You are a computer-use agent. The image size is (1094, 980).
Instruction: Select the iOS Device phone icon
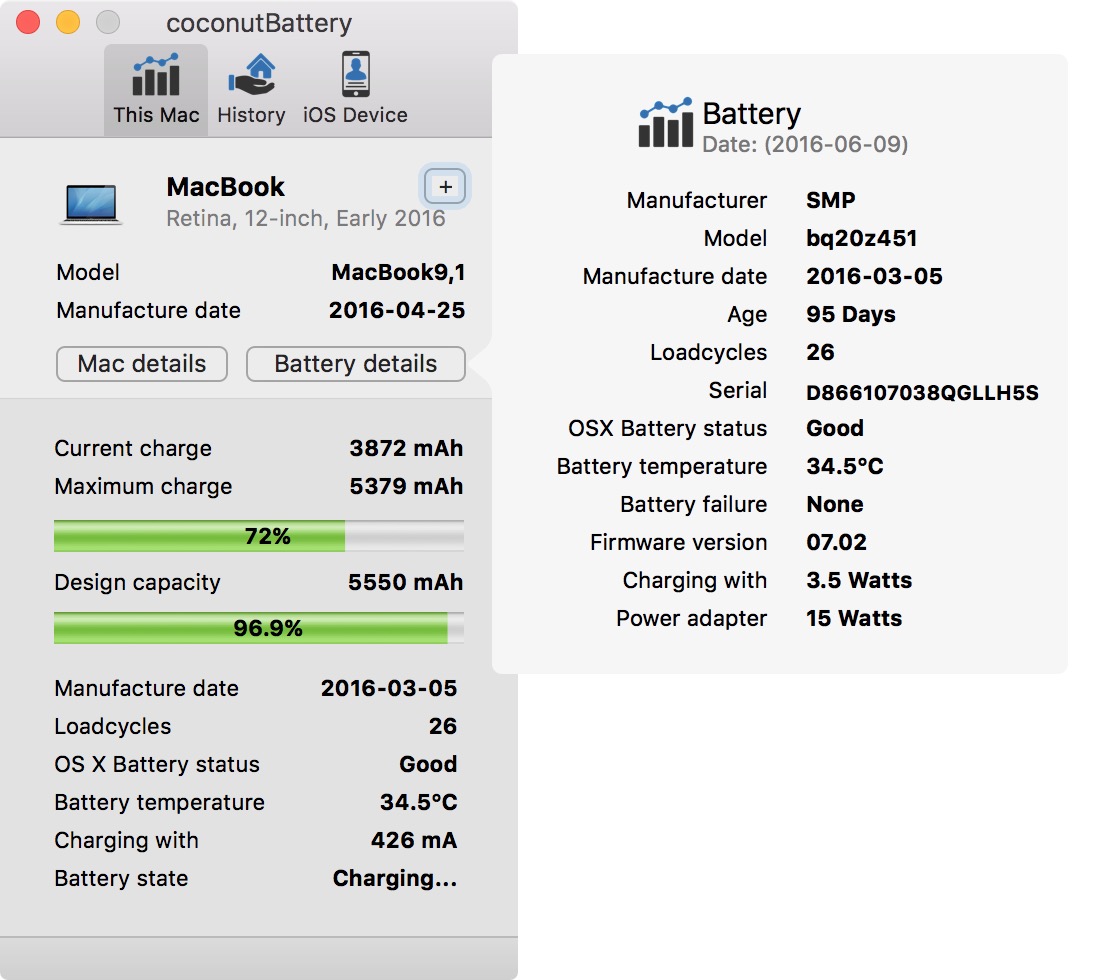(355, 75)
